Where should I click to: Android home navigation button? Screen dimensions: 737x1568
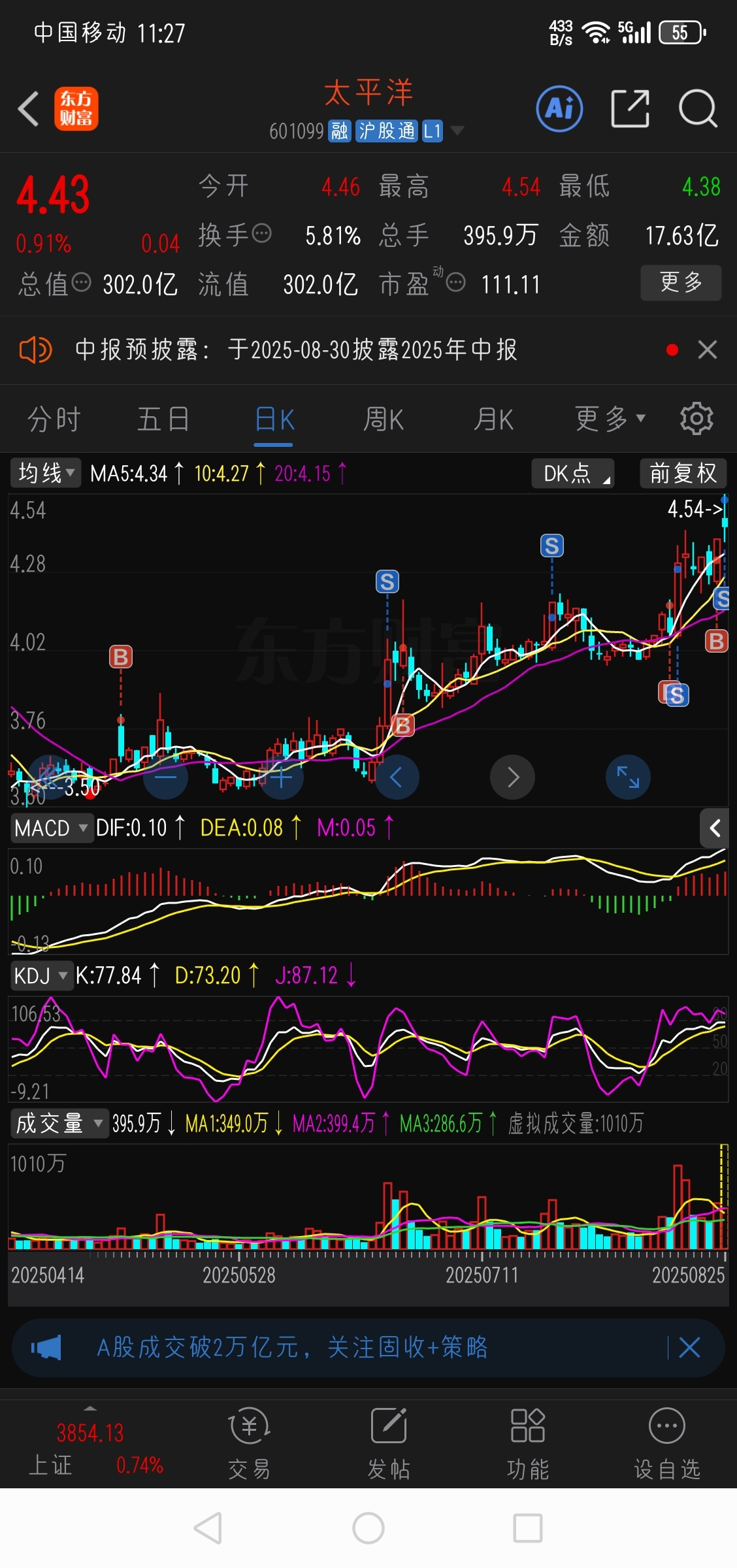point(368,1529)
